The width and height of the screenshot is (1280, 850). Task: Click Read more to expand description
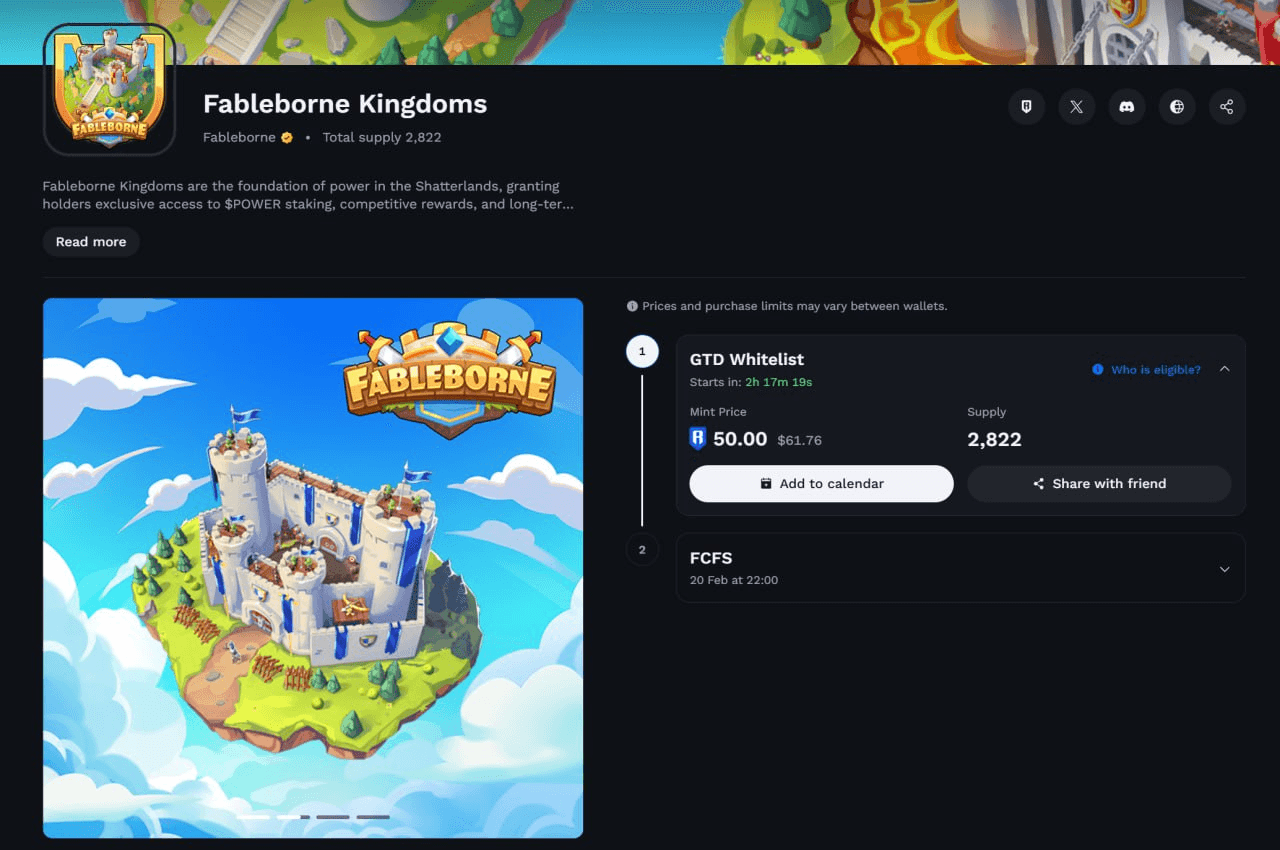[91, 242]
